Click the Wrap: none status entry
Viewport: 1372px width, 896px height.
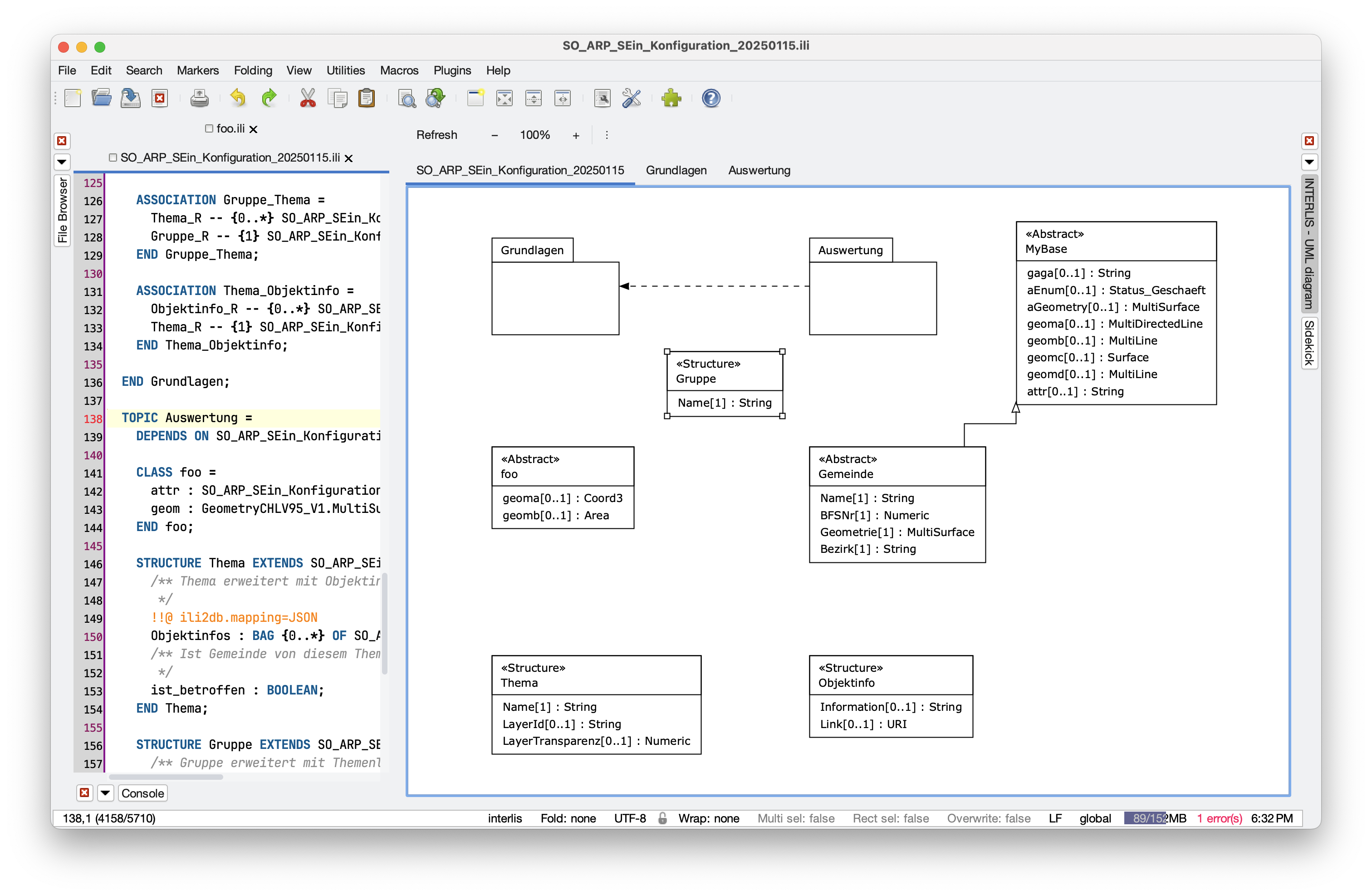pyautogui.click(x=709, y=818)
